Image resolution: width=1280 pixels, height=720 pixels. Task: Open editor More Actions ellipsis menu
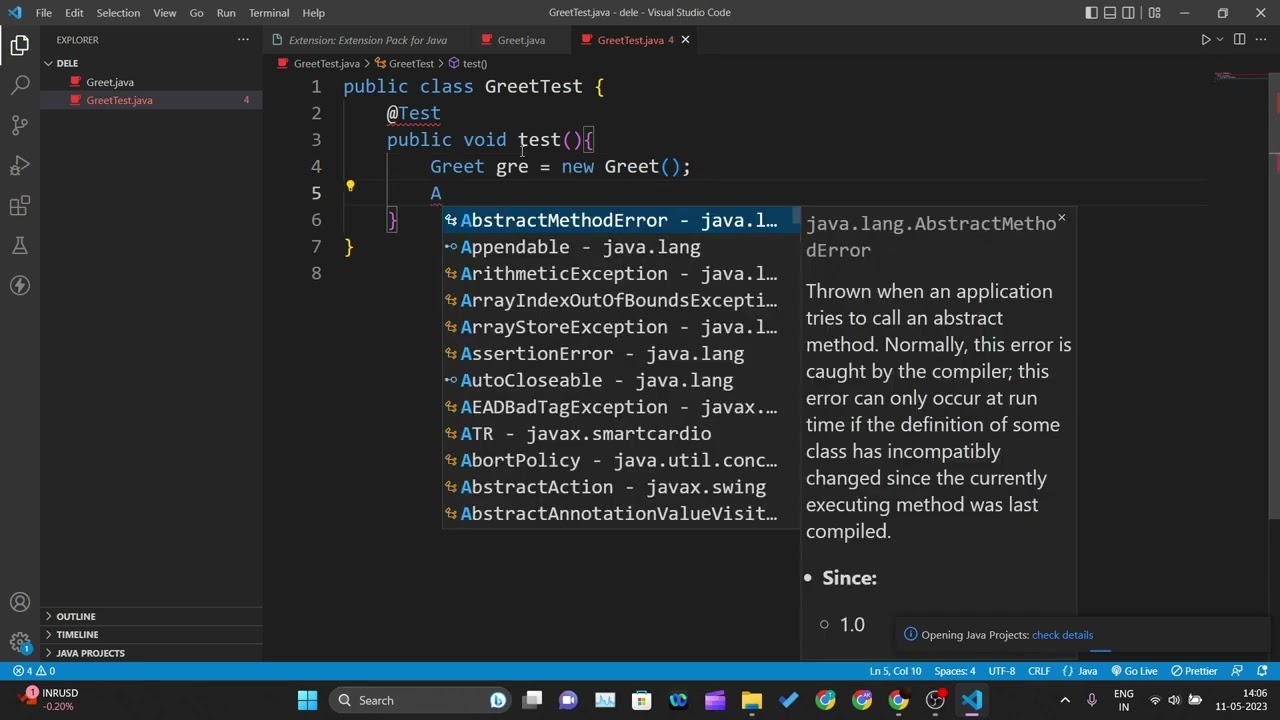click(1261, 40)
